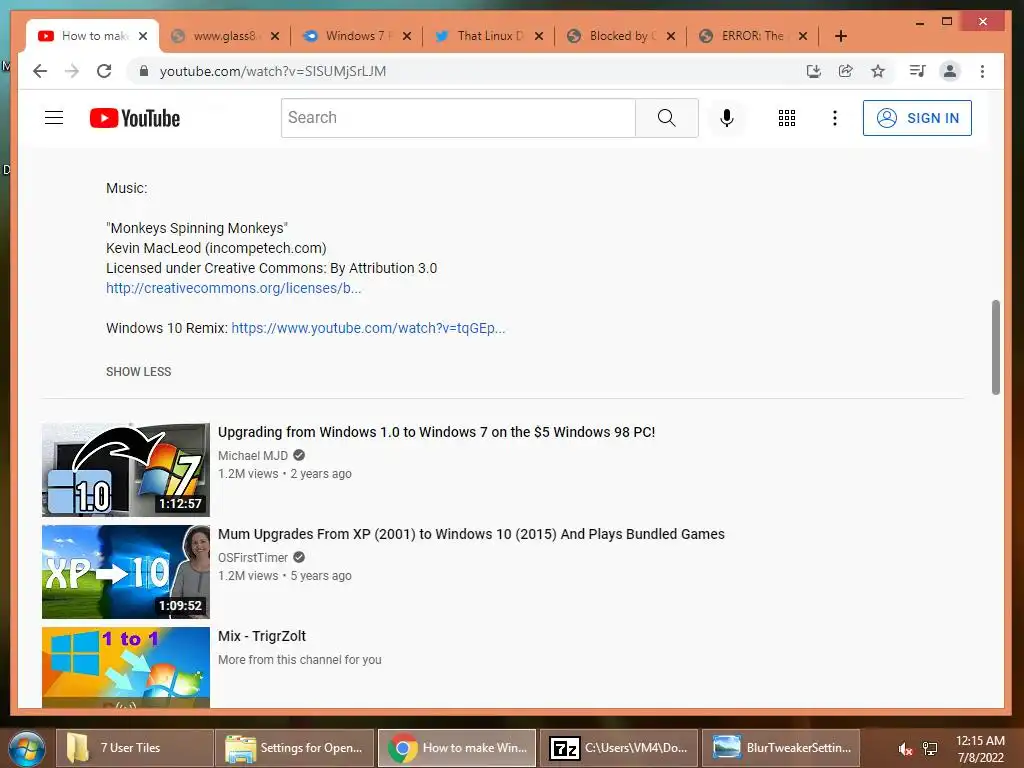Switch to Settings for Open... taskbar window
This screenshot has width=1024, height=768.
(x=295, y=748)
